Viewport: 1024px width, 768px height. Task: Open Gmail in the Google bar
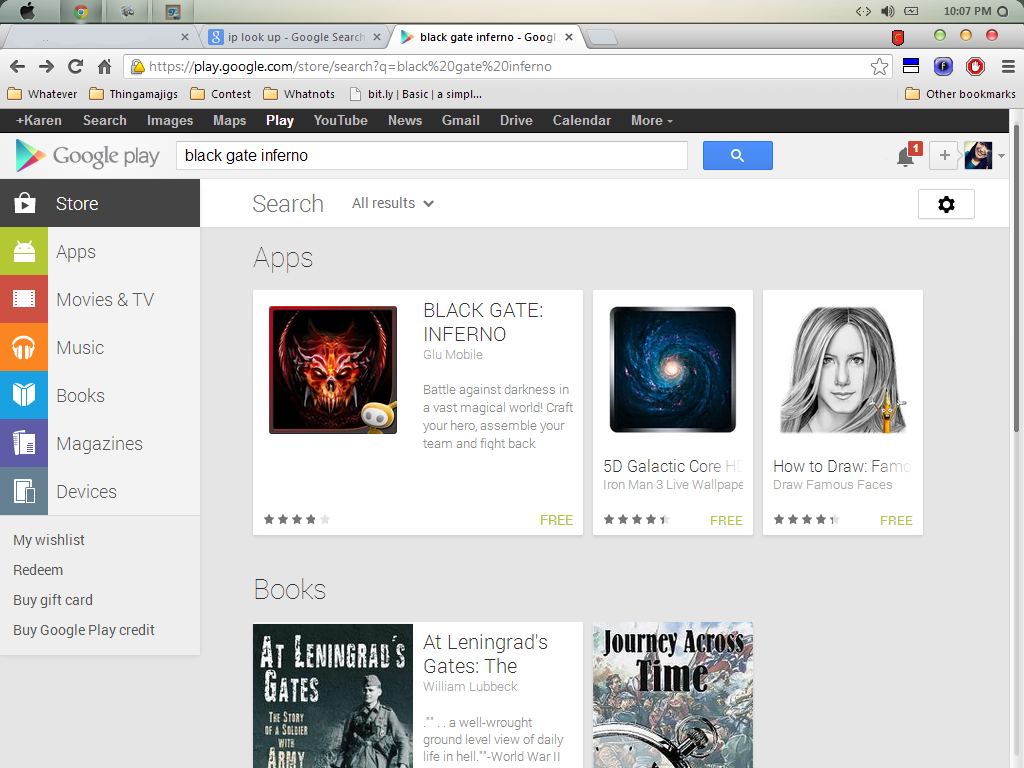[x=460, y=120]
